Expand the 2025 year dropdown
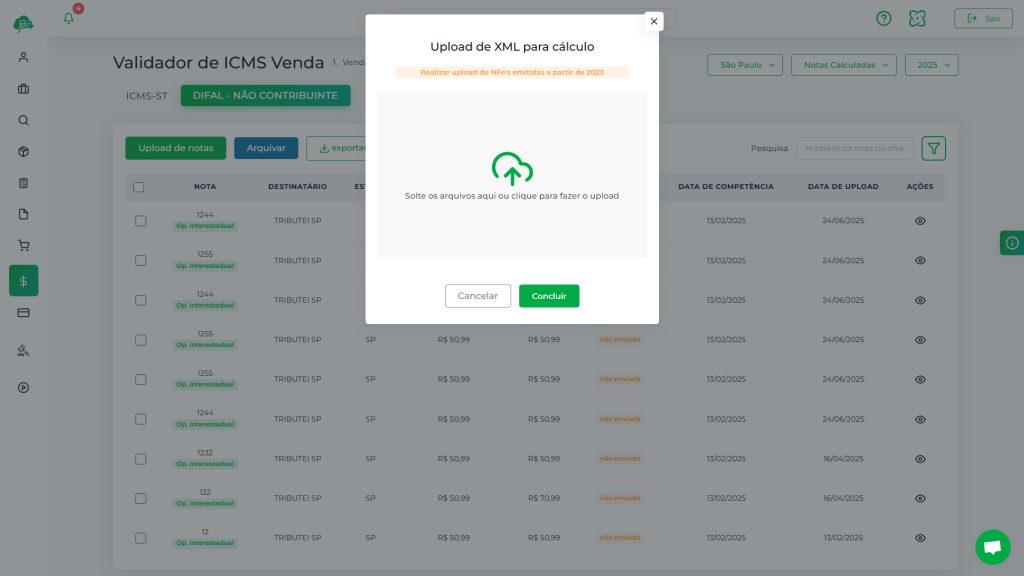The width and height of the screenshot is (1024, 576). [x=931, y=65]
